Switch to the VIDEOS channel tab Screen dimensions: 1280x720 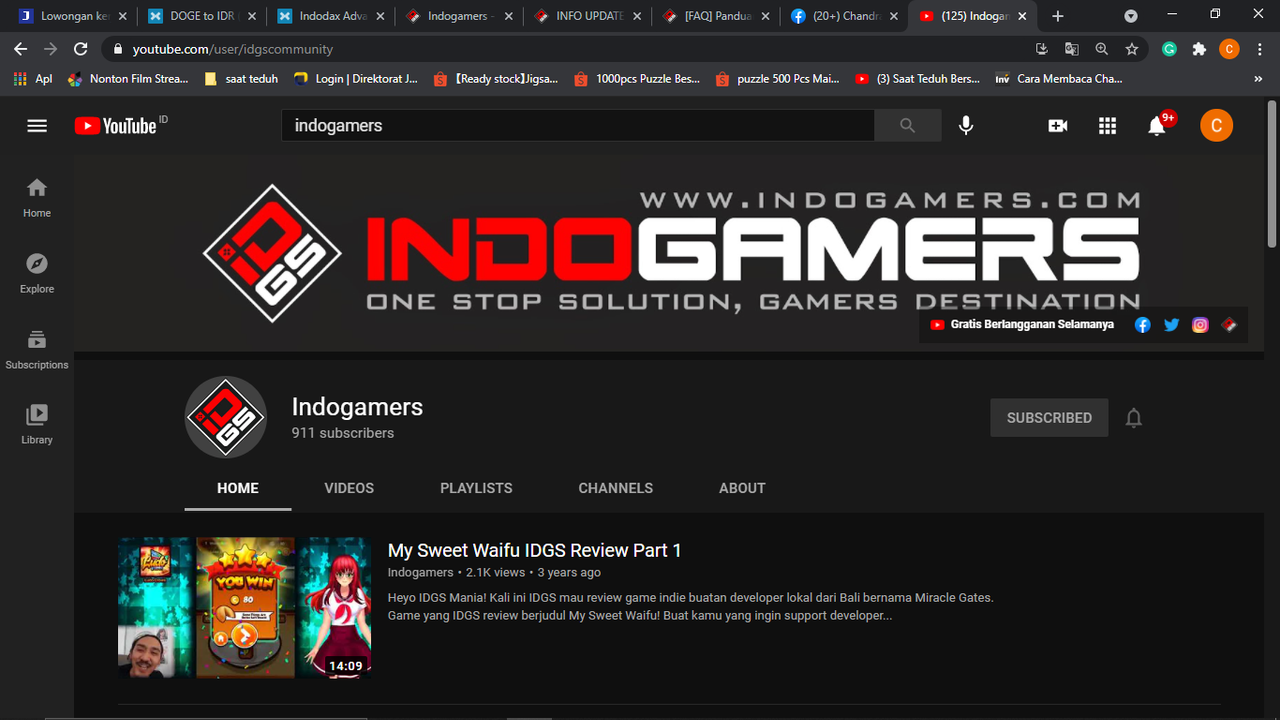[x=349, y=488]
